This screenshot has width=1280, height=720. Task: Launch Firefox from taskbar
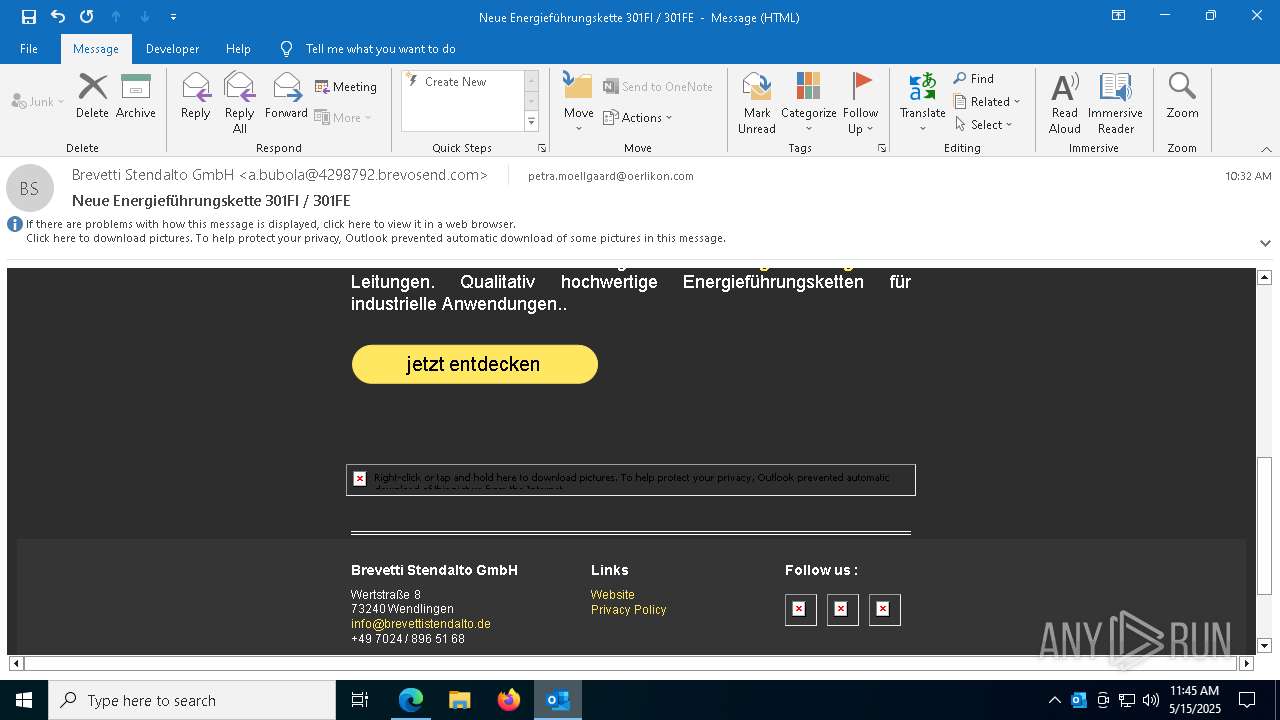(x=509, y=700)
